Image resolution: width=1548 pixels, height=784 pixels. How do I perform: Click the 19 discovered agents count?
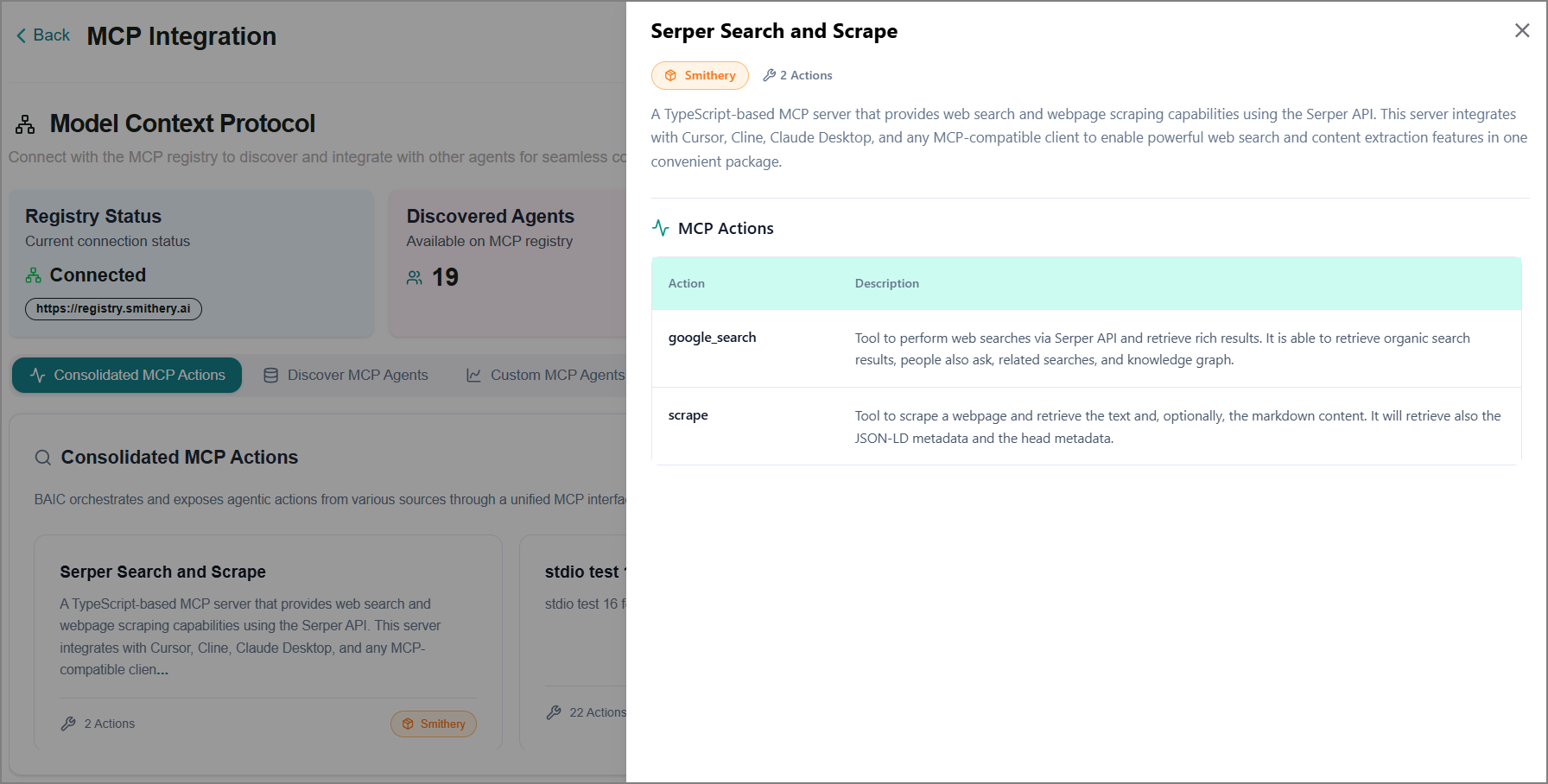click(x=445, y=277)
